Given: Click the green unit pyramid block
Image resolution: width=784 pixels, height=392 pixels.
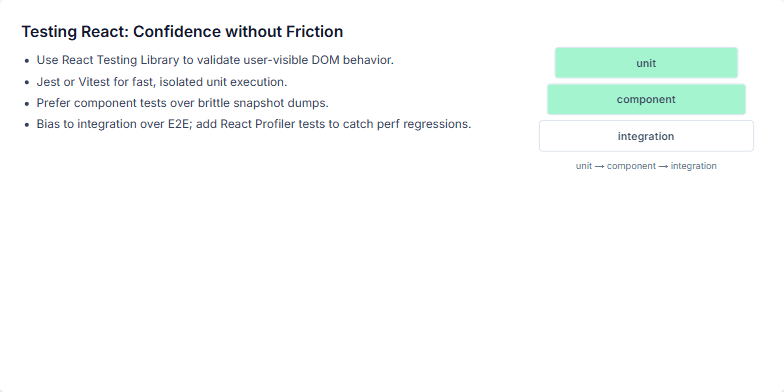Looking at the screenshot, I should 646,63.
